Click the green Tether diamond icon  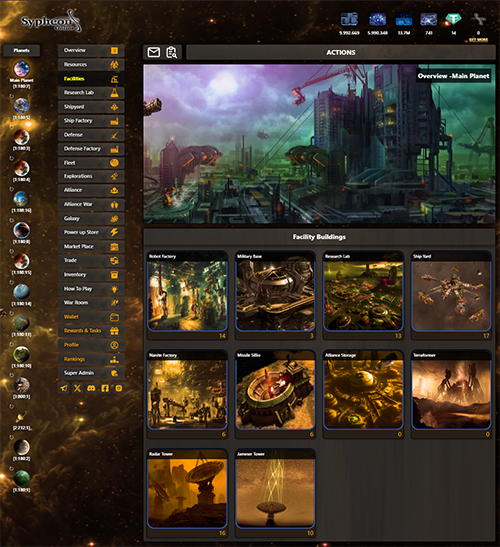(453, 20)
